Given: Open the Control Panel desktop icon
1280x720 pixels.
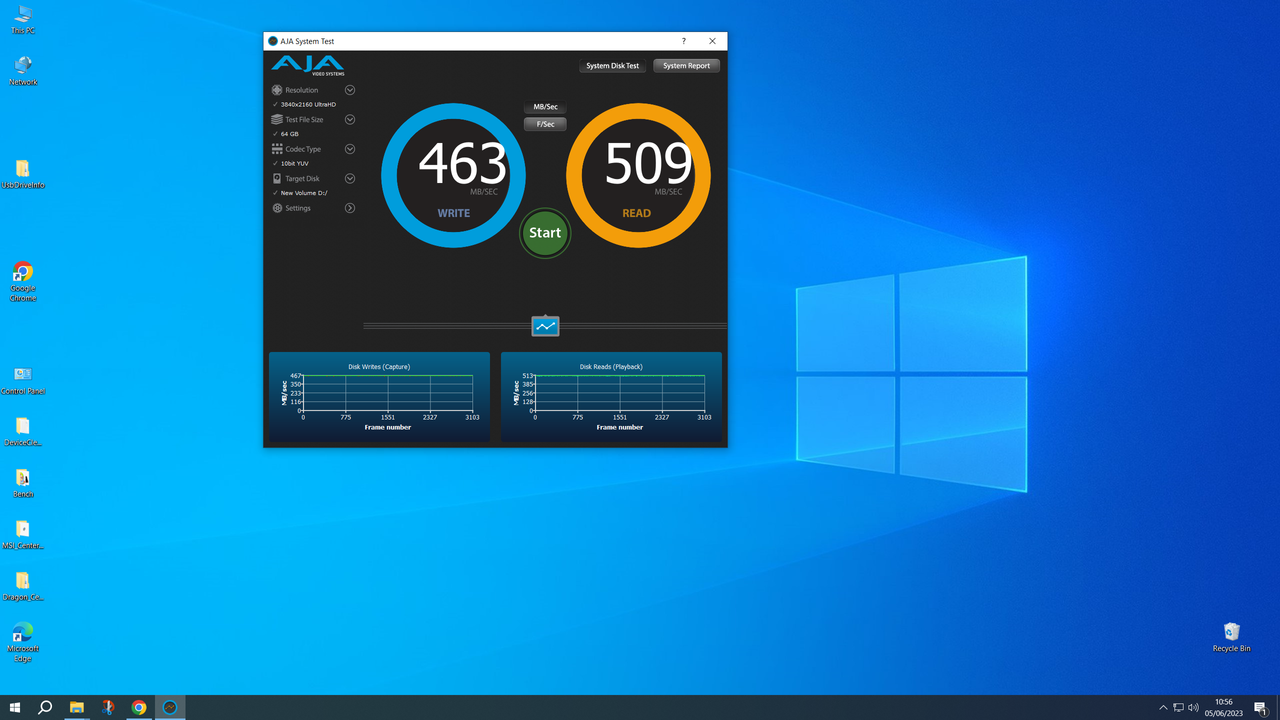Looking at the screenshot, I should (23, 380).
